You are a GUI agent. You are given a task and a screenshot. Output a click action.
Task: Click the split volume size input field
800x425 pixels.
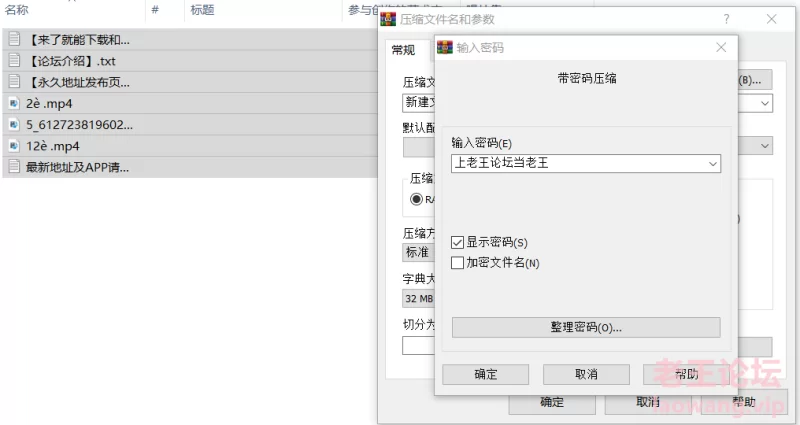tap(418, 346)
